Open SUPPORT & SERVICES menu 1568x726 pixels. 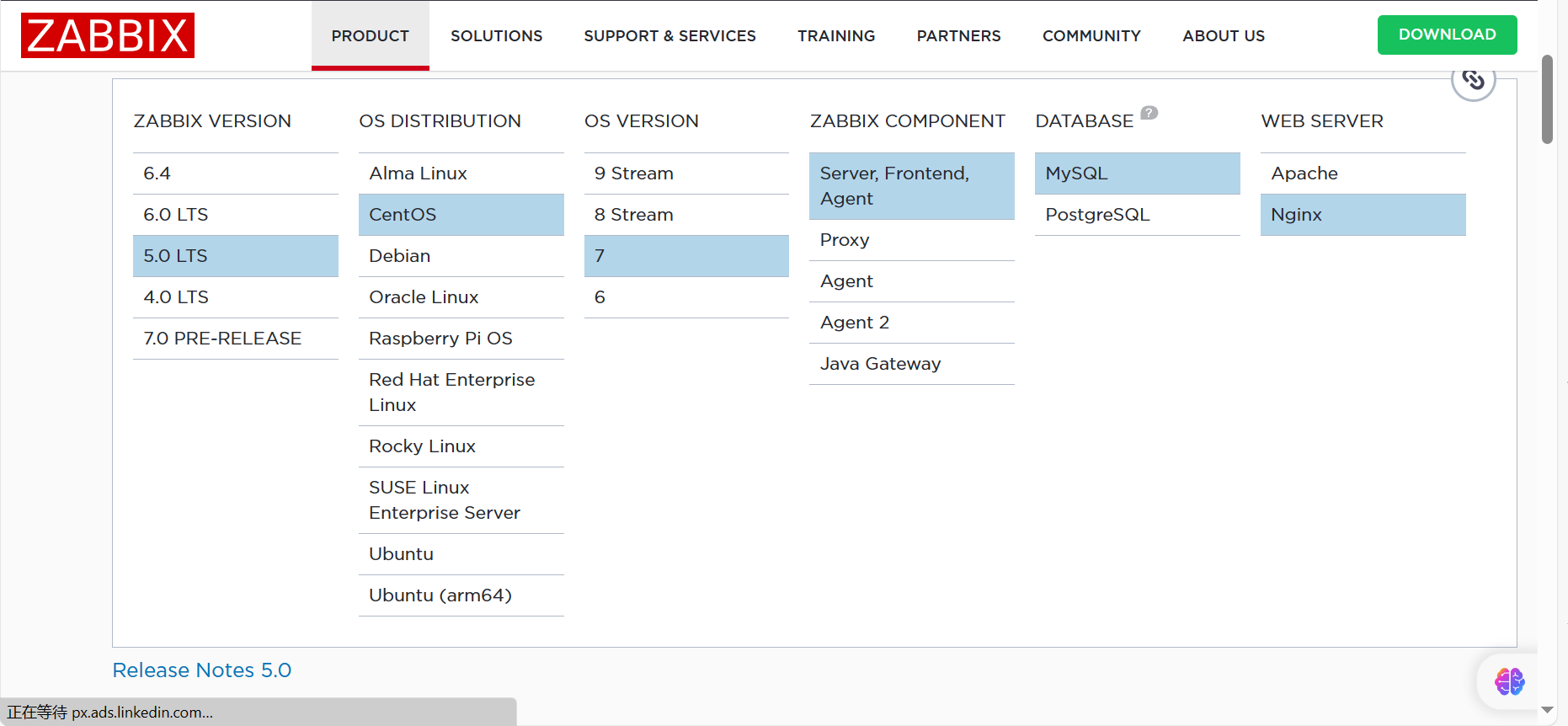tap(670, 35)
